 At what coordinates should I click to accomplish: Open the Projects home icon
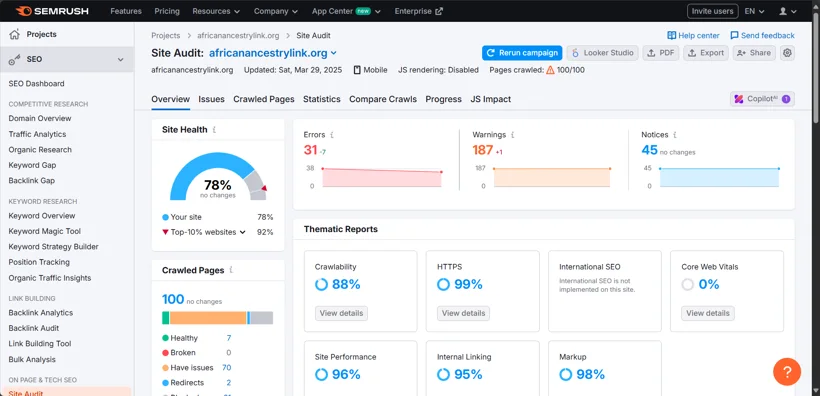(14, 35)
